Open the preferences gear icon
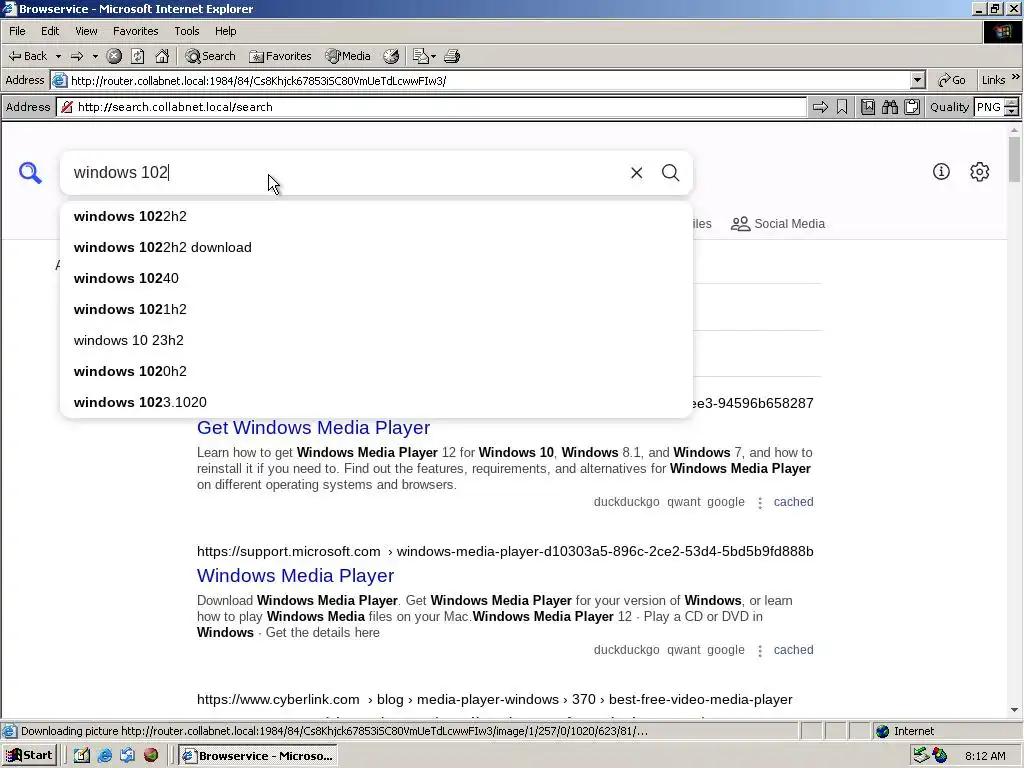The image size is (1024, 768). click(x=980, y=172)
